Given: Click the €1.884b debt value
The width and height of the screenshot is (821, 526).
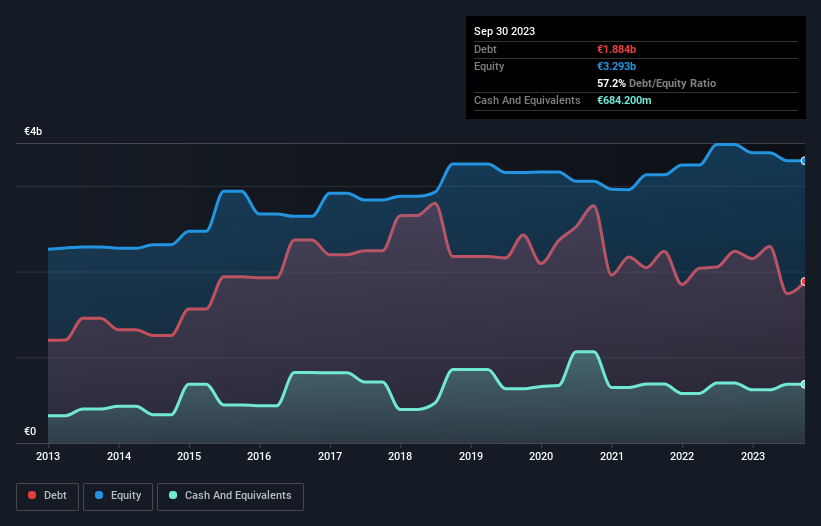Looking at the screenshot, I should tap(616, 49).
